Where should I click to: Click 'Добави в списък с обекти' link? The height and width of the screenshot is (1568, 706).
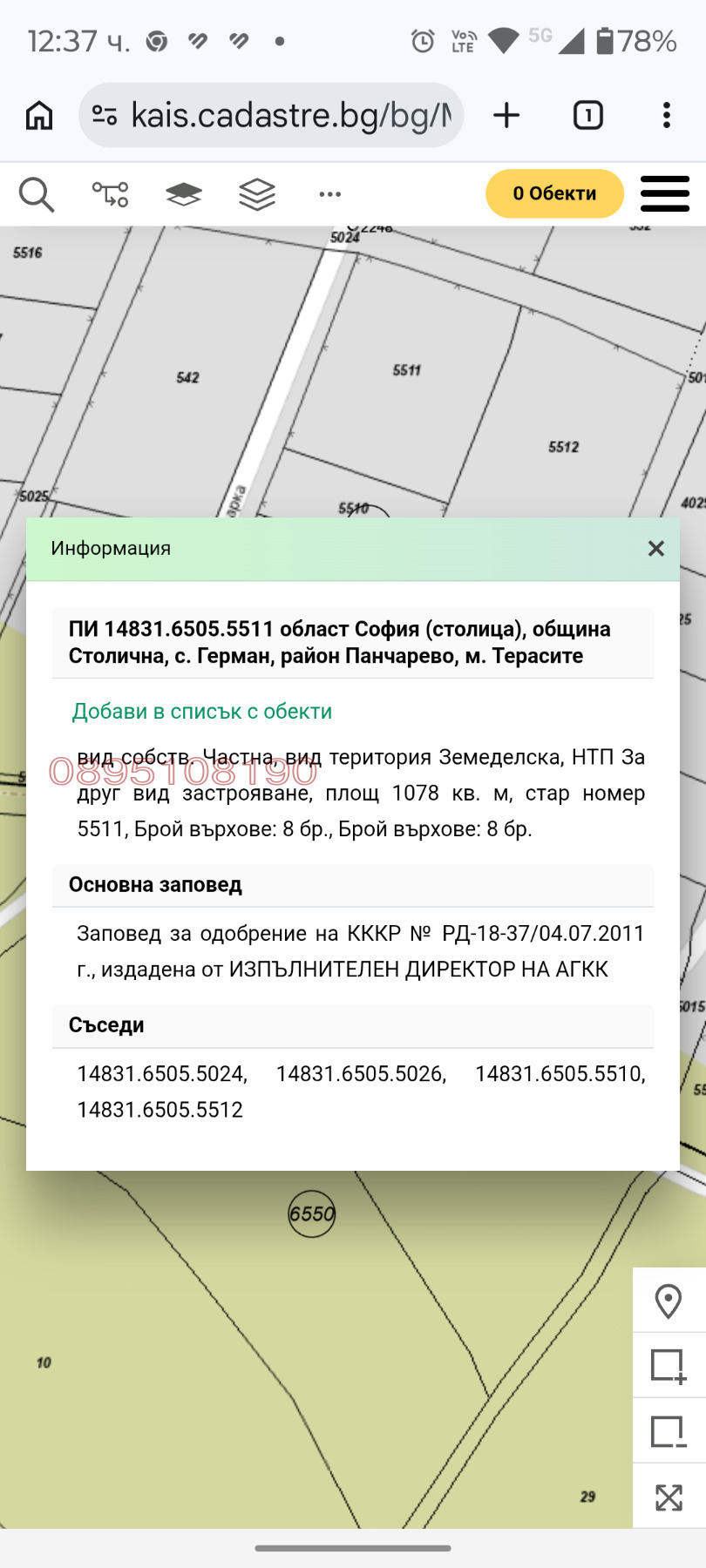click(x=202, y=712)
